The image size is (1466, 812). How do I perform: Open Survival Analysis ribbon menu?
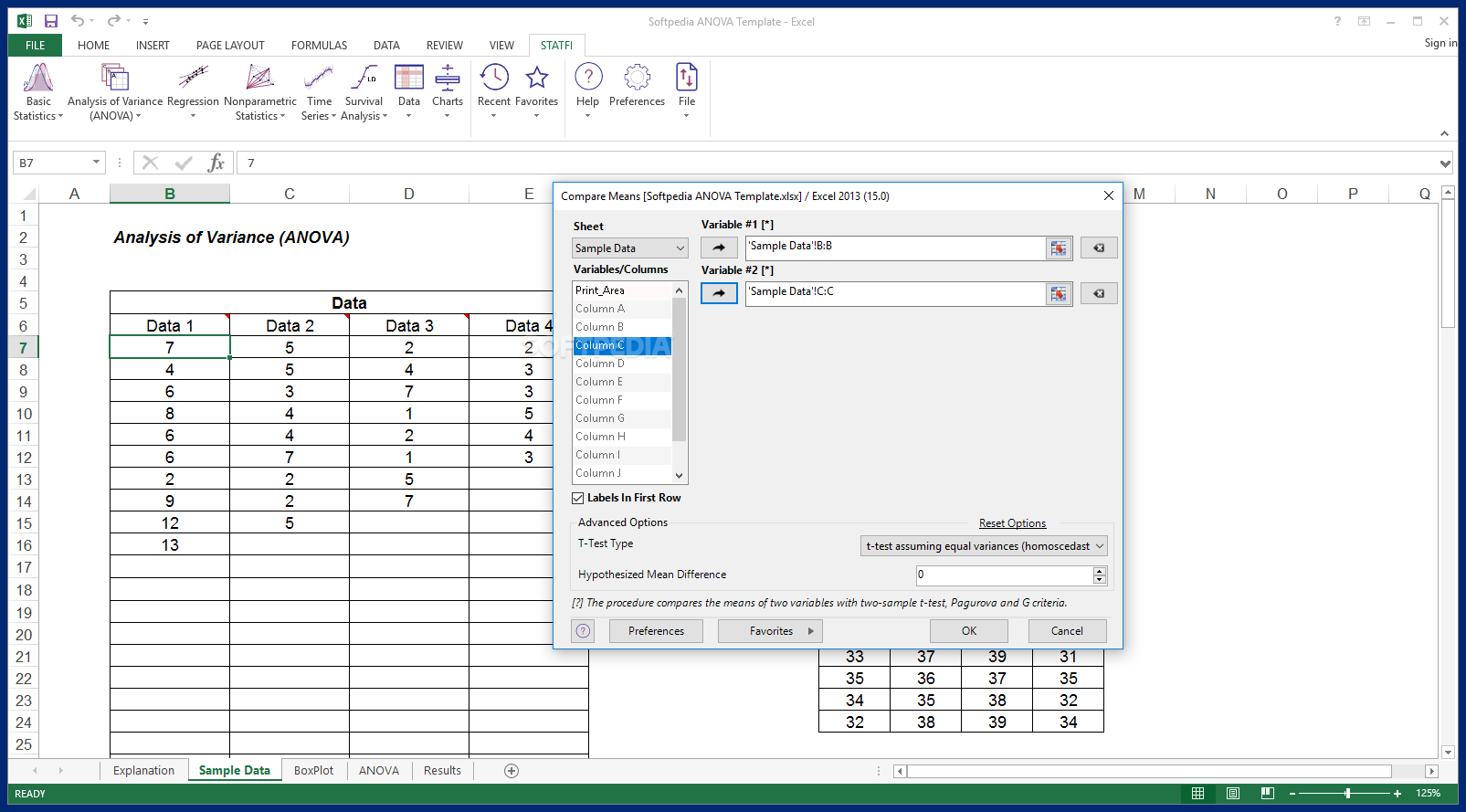pos(364,91)
